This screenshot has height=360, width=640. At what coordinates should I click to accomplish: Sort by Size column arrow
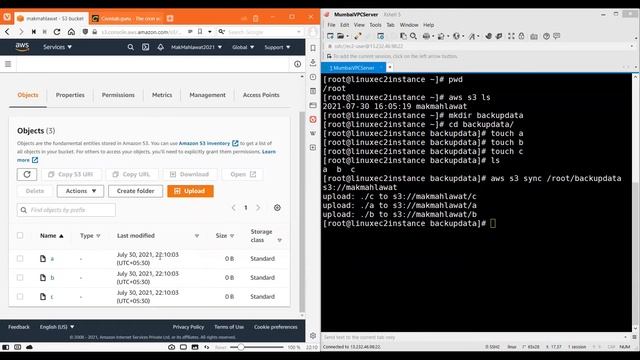232,236
